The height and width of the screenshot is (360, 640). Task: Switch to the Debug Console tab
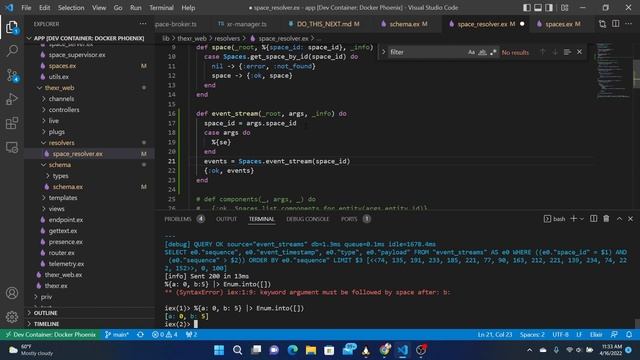point(307,219)
